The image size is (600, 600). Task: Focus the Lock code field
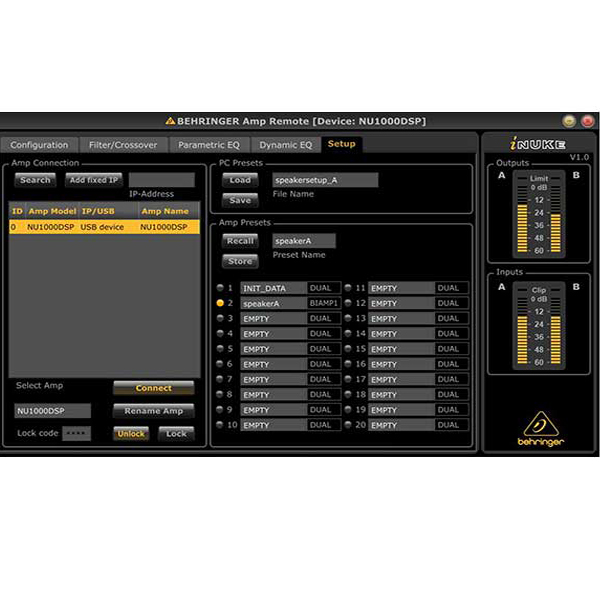tap(77, 434)
